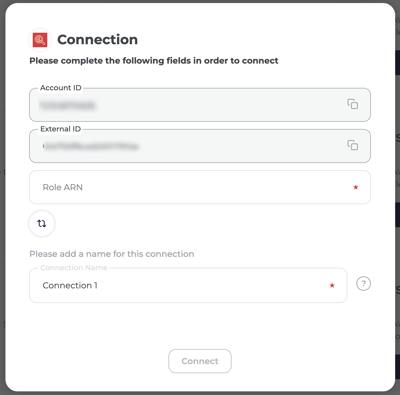Viewport: 400px width, 395px height.
Task: Click the blurred Account ID value
Action: (x=68, y=106)
